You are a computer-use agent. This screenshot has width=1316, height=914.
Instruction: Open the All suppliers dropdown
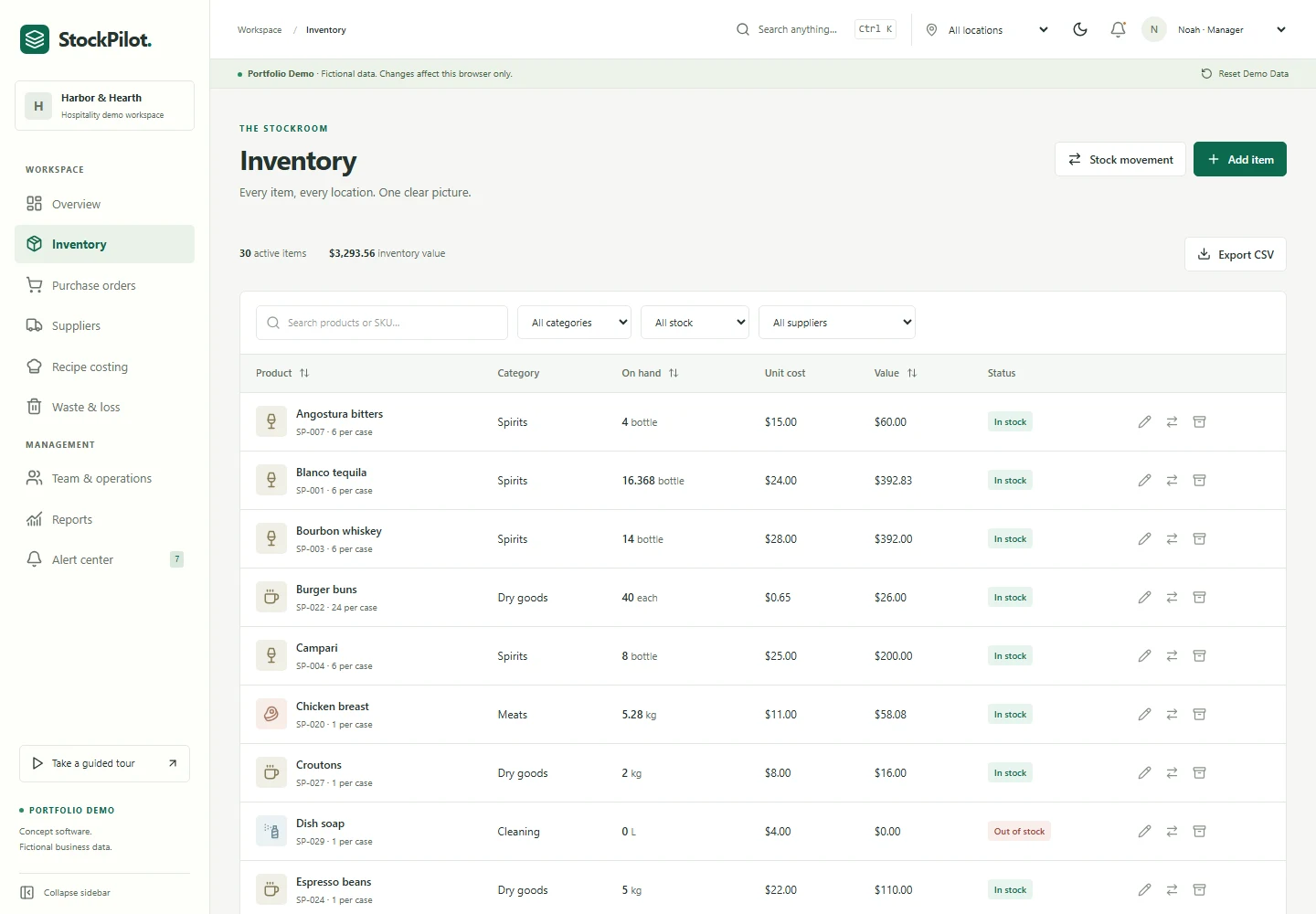click(837, 323)
